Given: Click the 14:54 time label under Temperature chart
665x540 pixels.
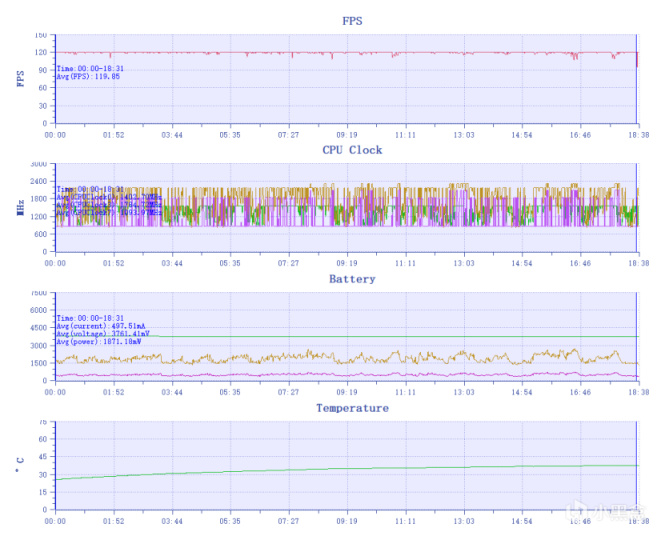Looking at the screenshot, I should point(522,521).
